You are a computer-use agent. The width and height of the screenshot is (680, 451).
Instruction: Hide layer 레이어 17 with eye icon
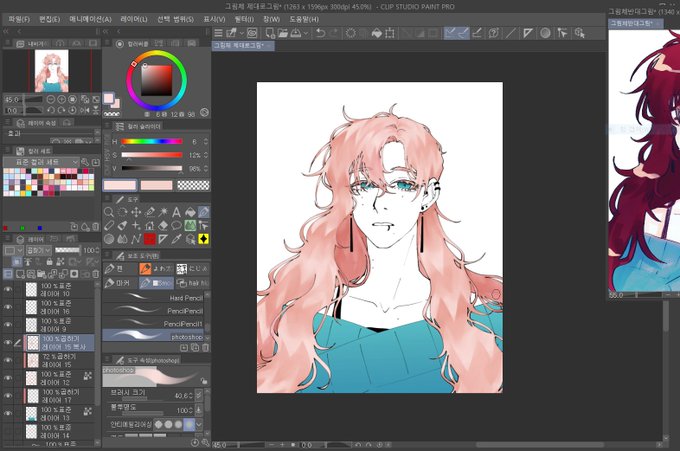(8, 396)
